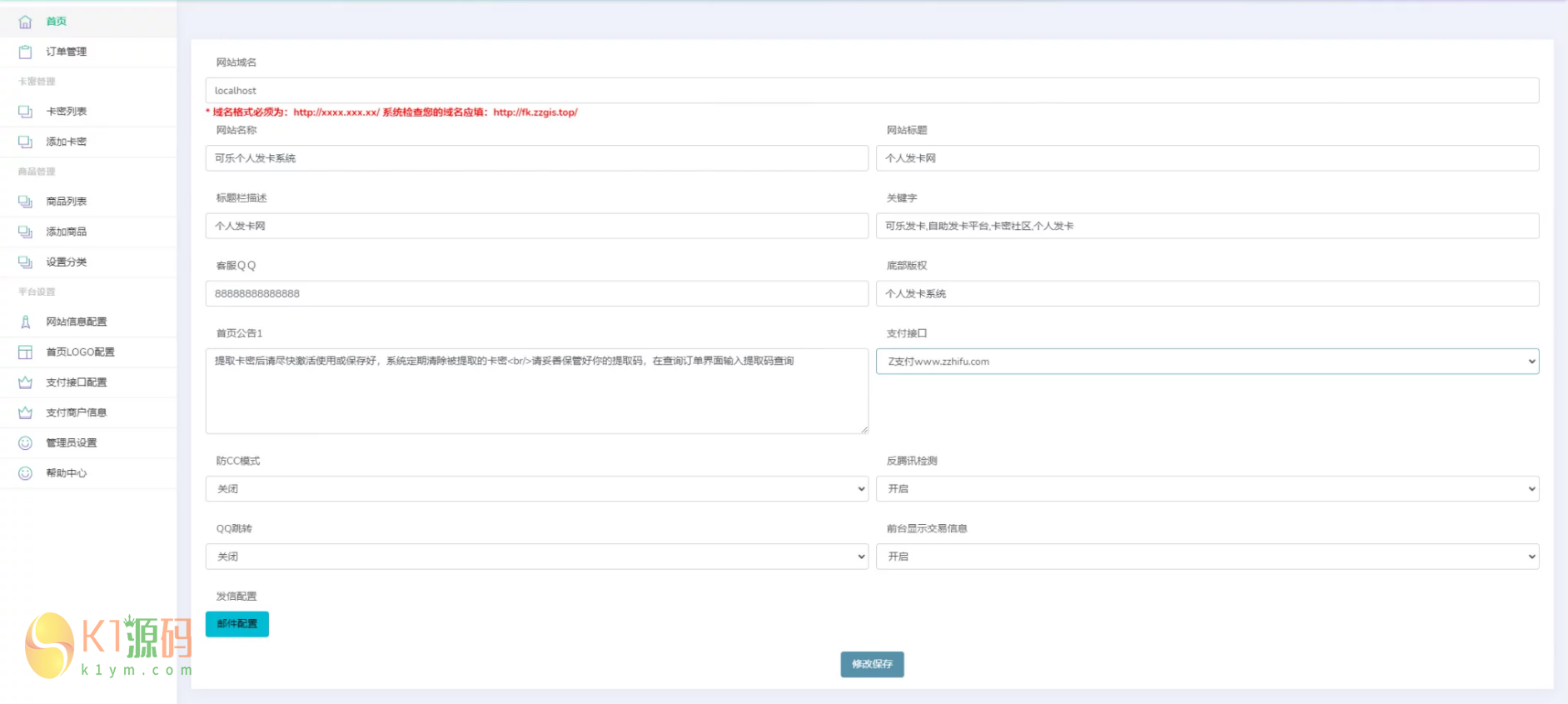Click the 网站信息配置 icon

[25, 322]
